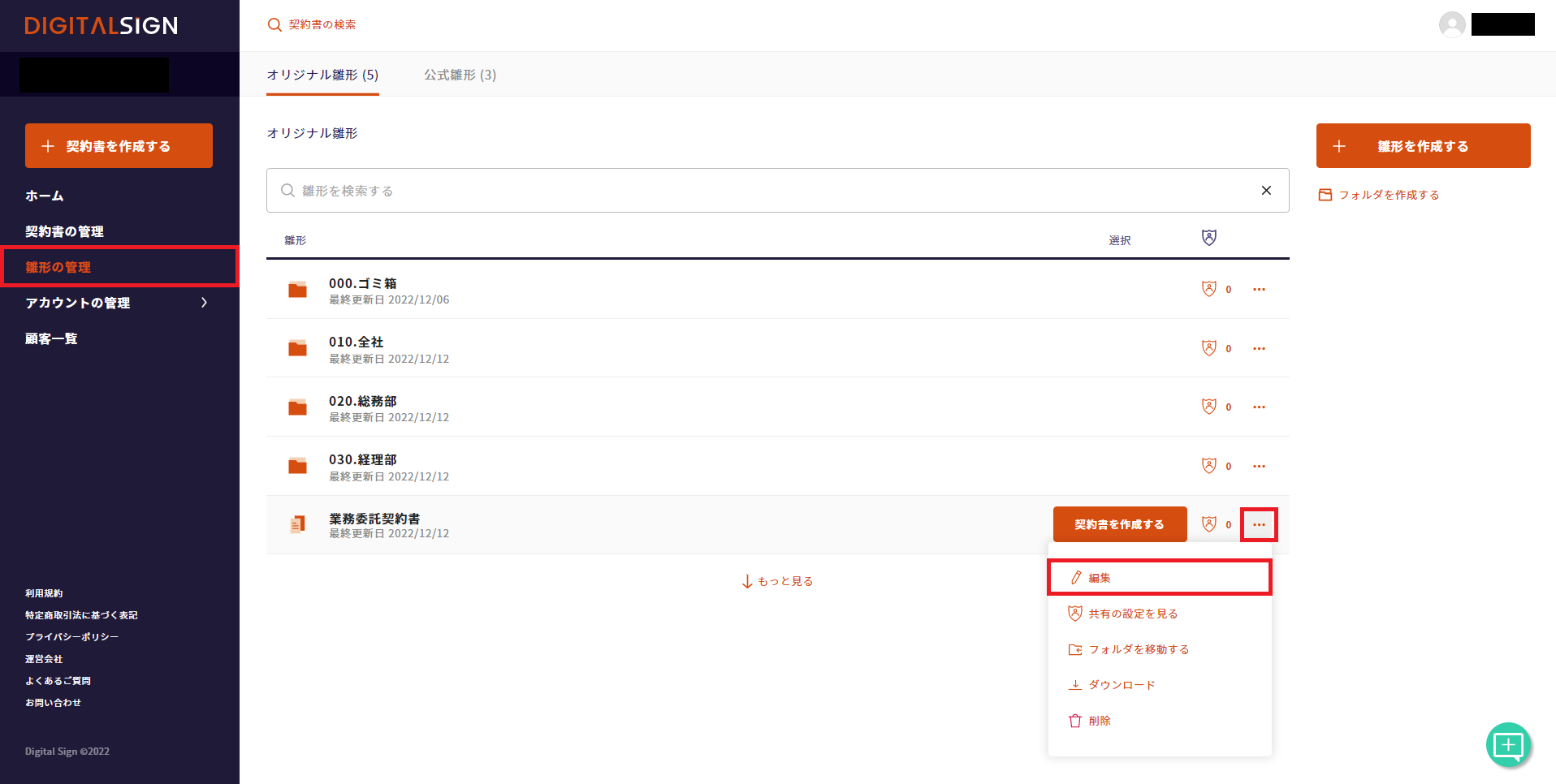Click the 000.ゴミ箱 folder icon
The width and height of the screenshot is (1556, 784).
coord(298,290)
